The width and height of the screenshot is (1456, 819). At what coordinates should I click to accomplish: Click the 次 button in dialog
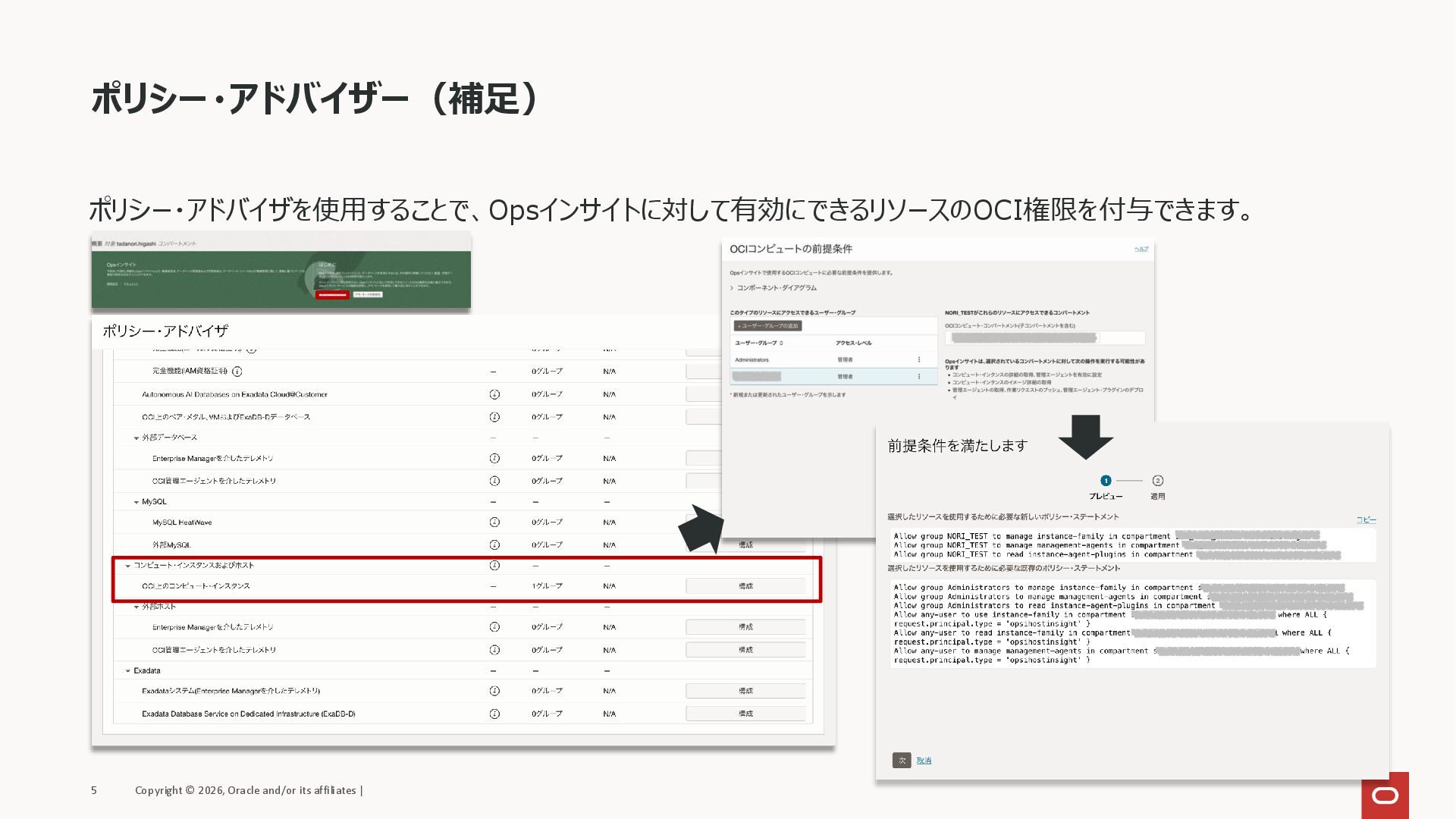902,761
